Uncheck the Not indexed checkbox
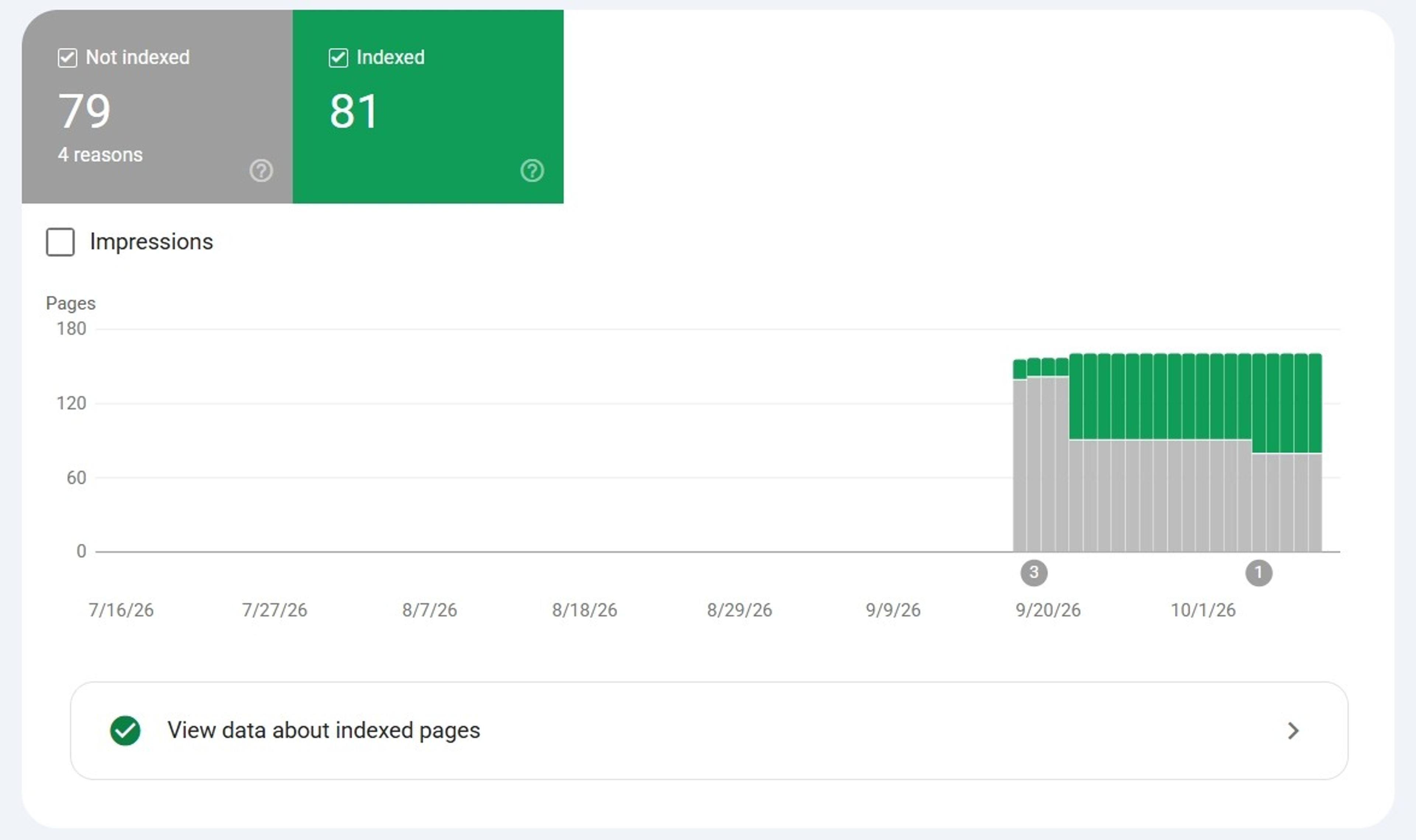The height and width of the screenshot is (840, 1416). point(67,58)
